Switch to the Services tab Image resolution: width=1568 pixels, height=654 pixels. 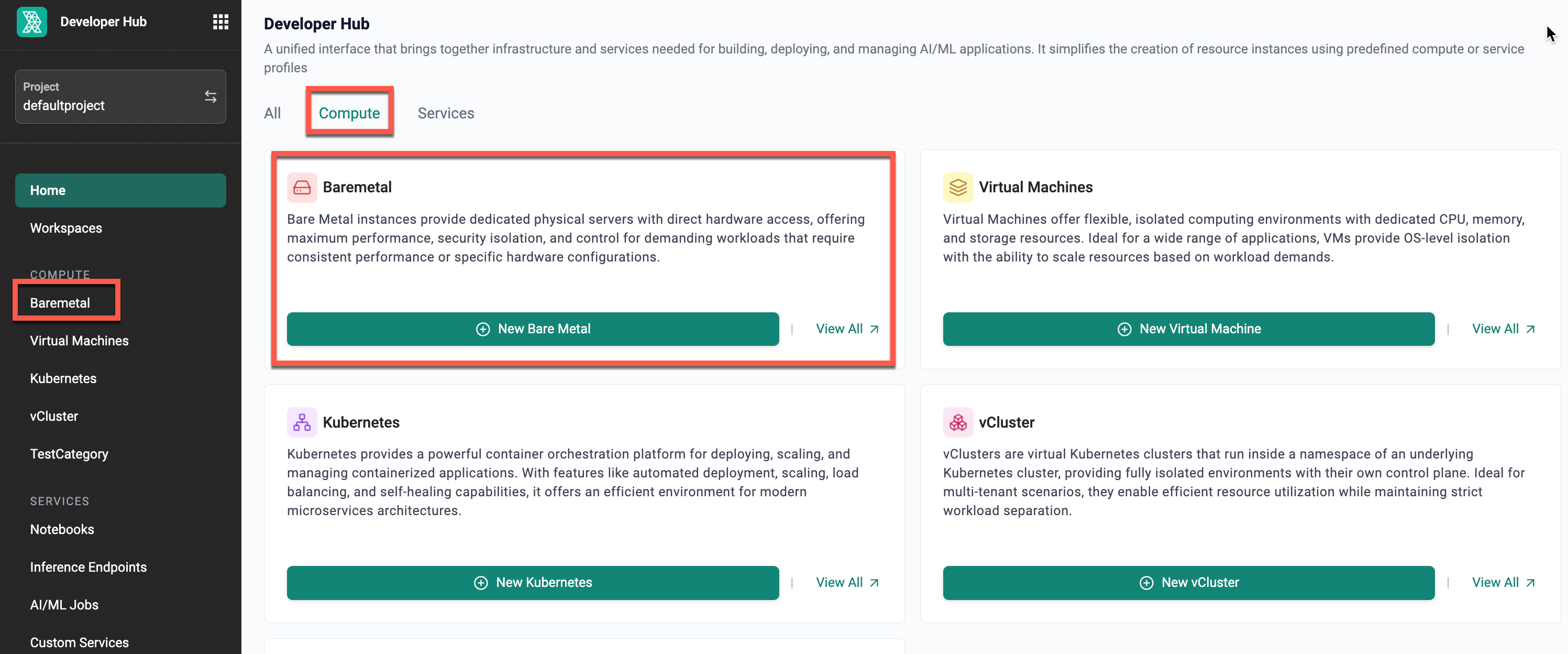click(x=446, y=113)
